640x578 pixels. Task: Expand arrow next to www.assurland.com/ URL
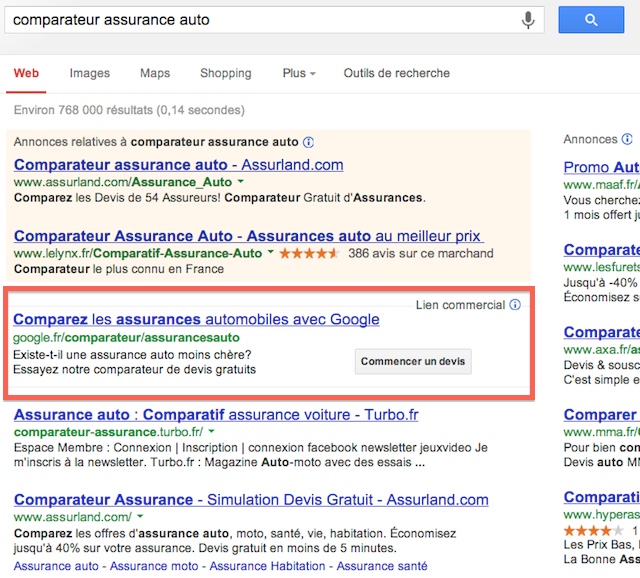[x=140, y=516]
